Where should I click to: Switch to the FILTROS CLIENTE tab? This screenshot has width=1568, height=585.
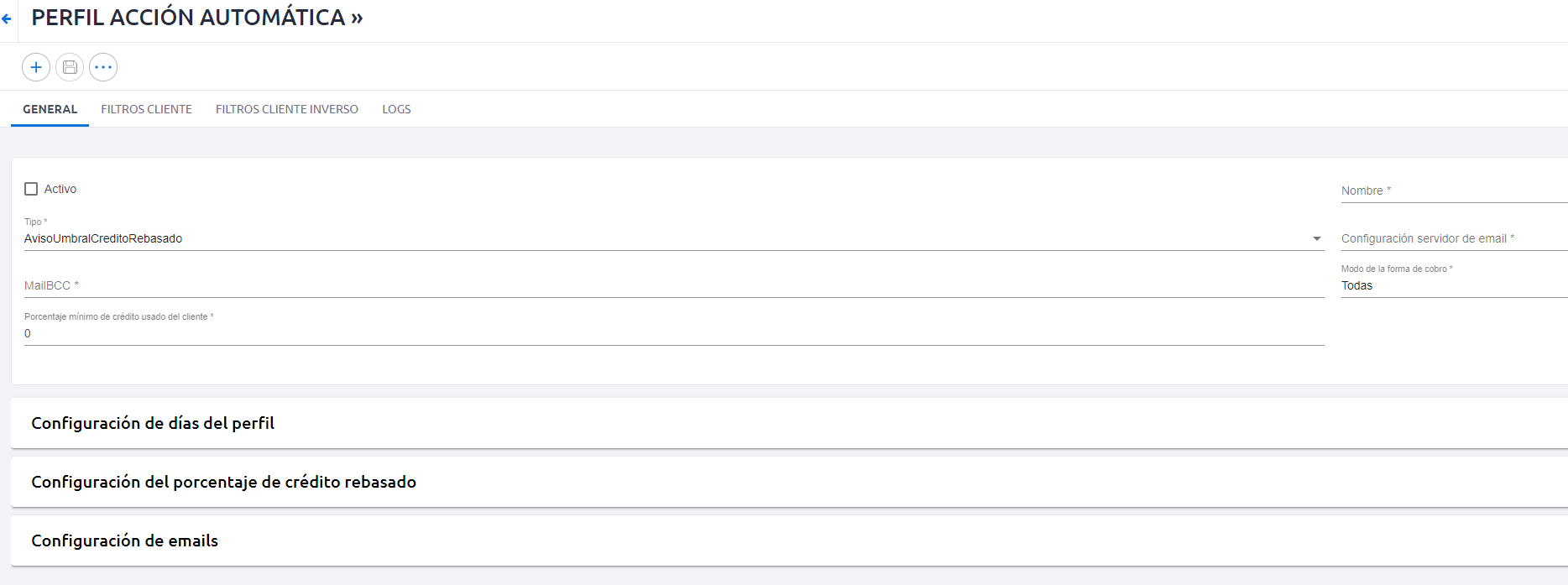point(146,109)
